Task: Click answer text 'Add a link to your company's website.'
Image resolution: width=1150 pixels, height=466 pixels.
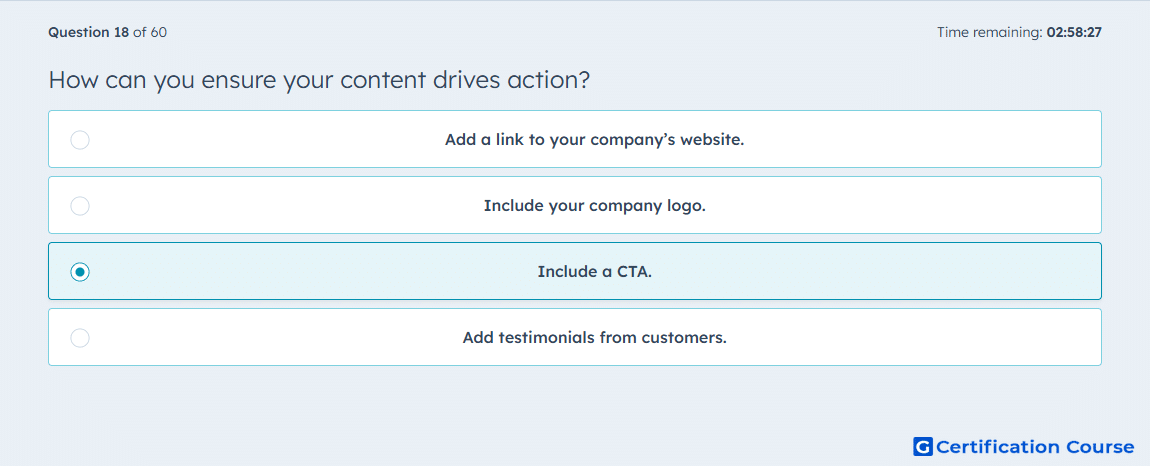Action: [x=594, y=139]
